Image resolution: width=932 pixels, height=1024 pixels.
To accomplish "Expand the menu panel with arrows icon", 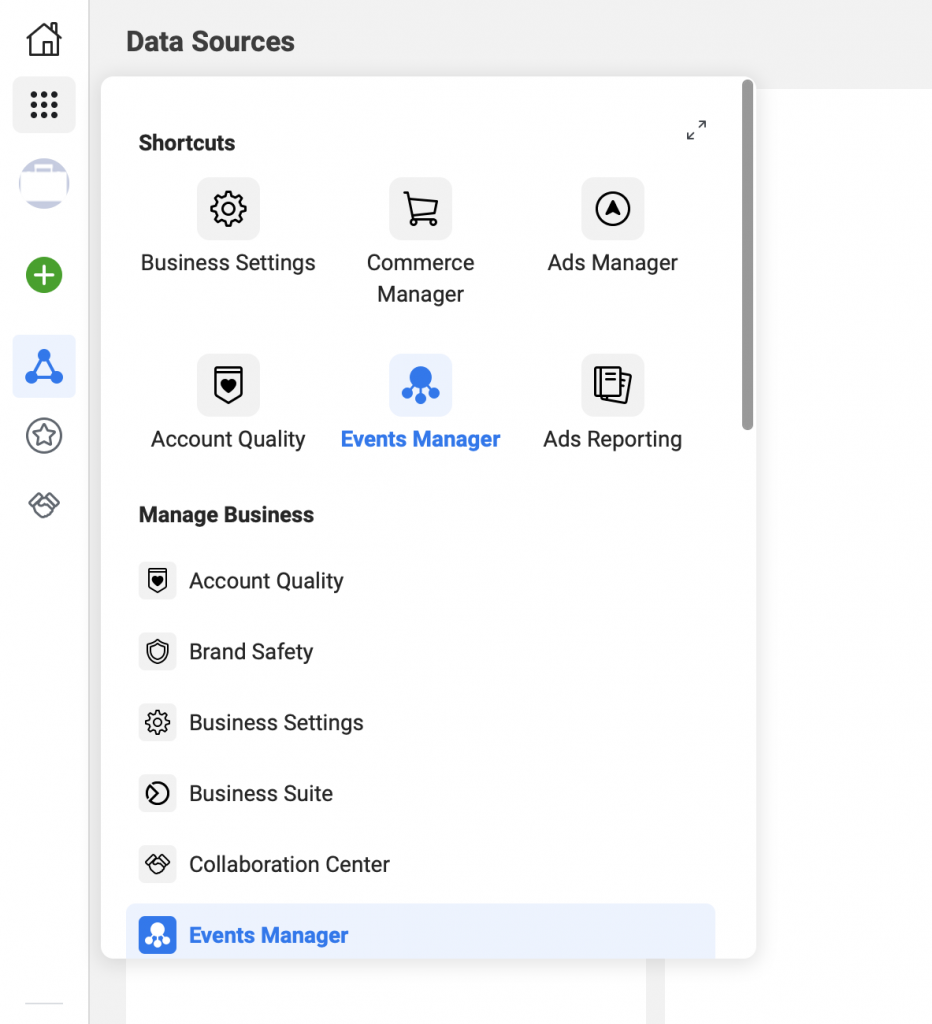I will (x=696, y=130).
